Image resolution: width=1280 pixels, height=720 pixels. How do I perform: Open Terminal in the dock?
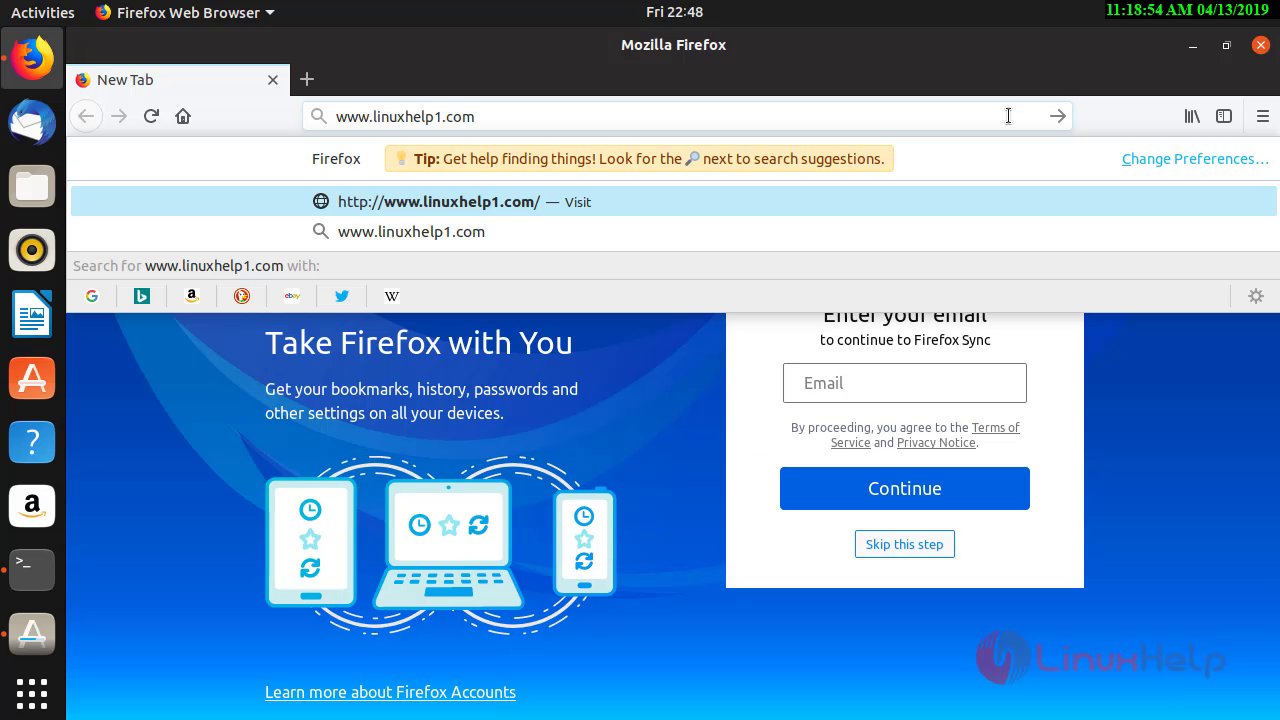pos(32,570)
